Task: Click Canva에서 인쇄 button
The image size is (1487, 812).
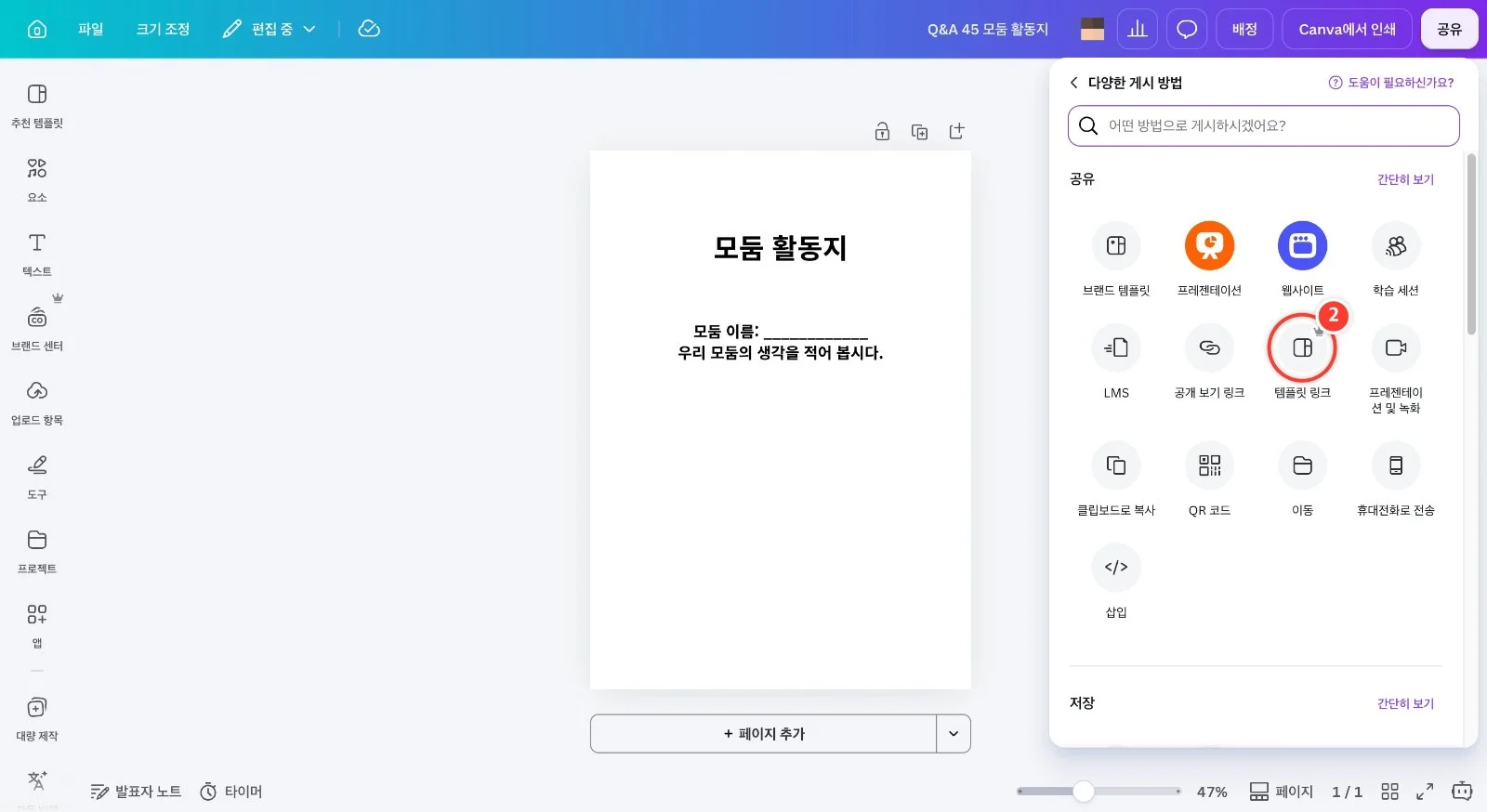Action: (x=1347, y=29)
